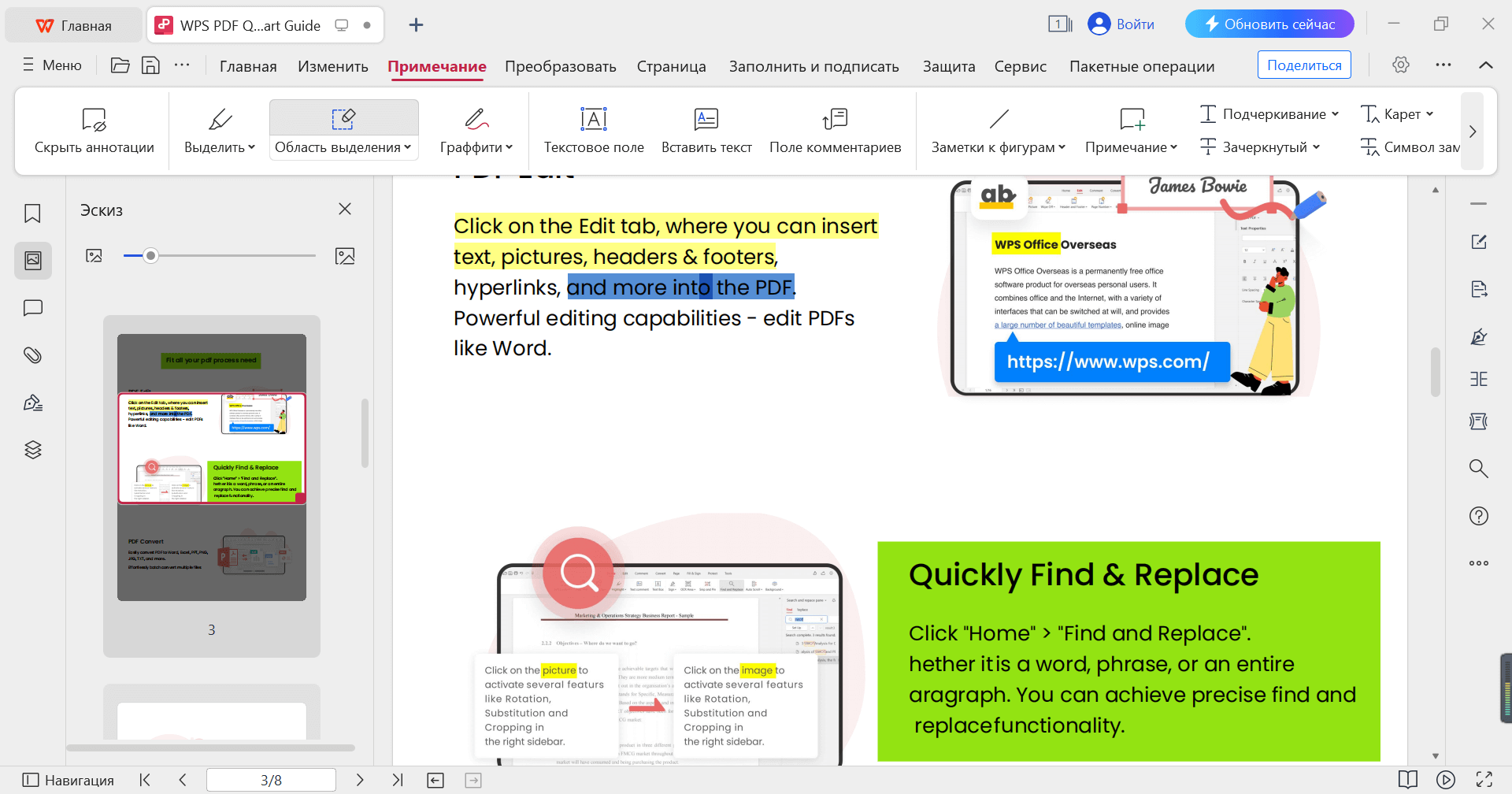Open the attachments paperclip panel
Image resolution: width=1512 pixels, height=794 pixels.
32,355
